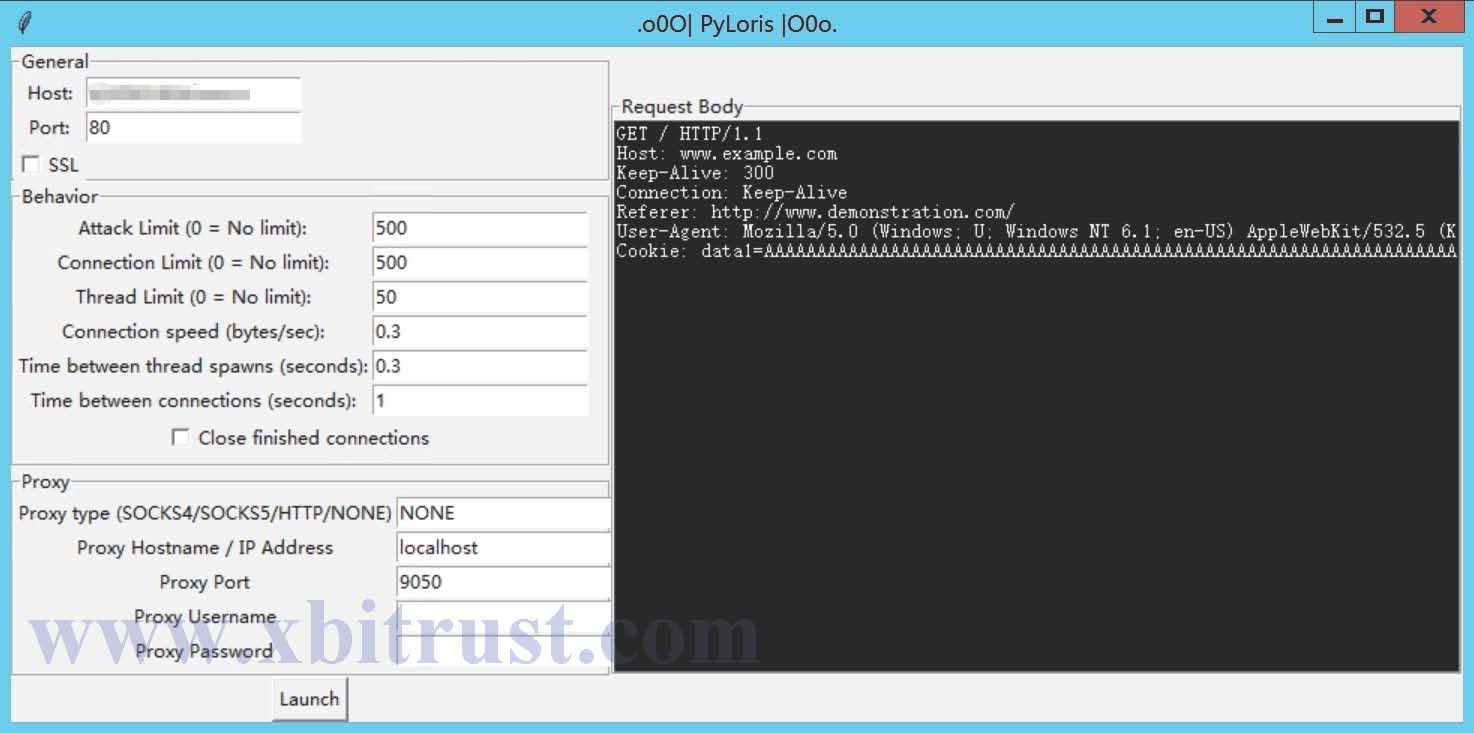Image resolution: width=1474 pixels, height=733 pixels.
Task: Focus Time between connections input
Action: pyautogui.click(x=479, y=401)
